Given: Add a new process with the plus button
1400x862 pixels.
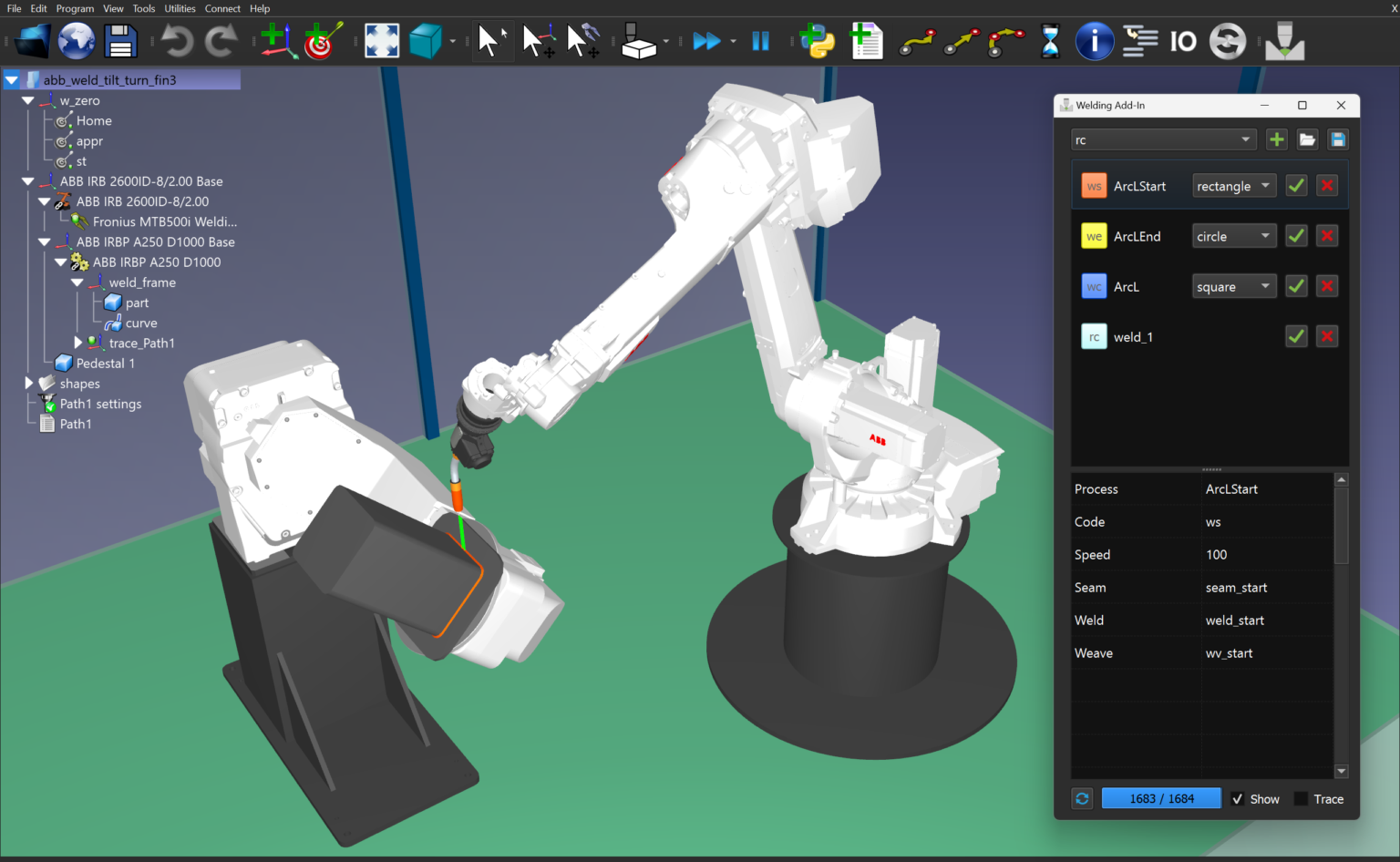Looking at the screenshot, I should point(1276,139).
